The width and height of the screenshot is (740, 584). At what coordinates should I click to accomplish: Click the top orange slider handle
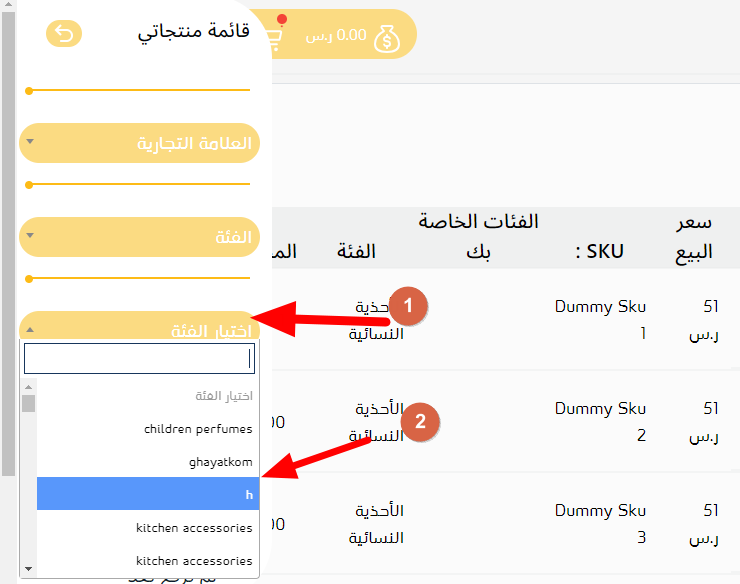pos(29,91)
